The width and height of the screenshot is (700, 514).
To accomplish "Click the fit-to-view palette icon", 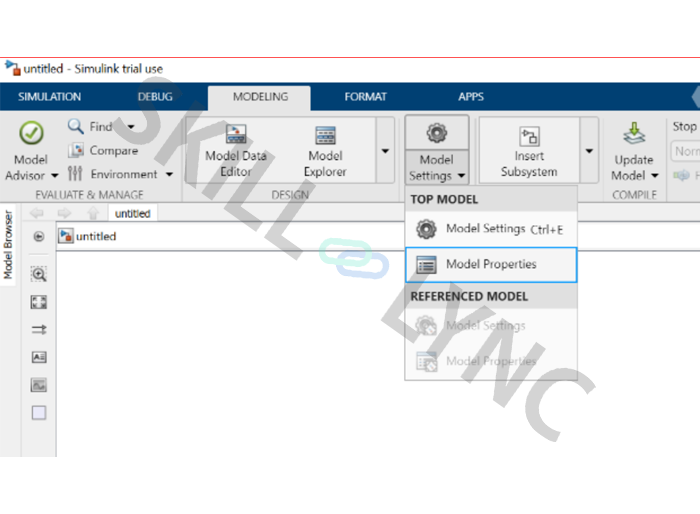I will tap(39, 302).
